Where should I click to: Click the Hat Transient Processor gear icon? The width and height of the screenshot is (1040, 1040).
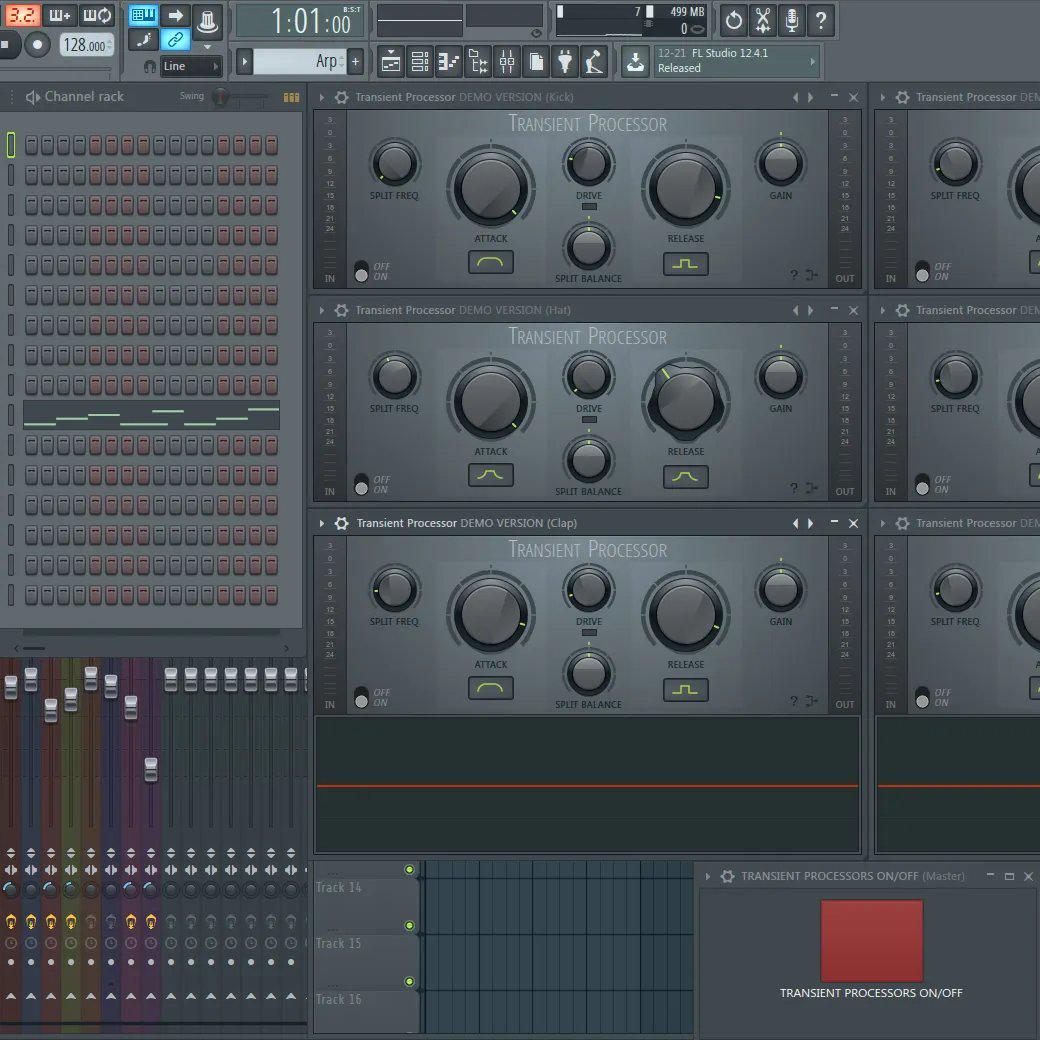(x=342, y=310)
